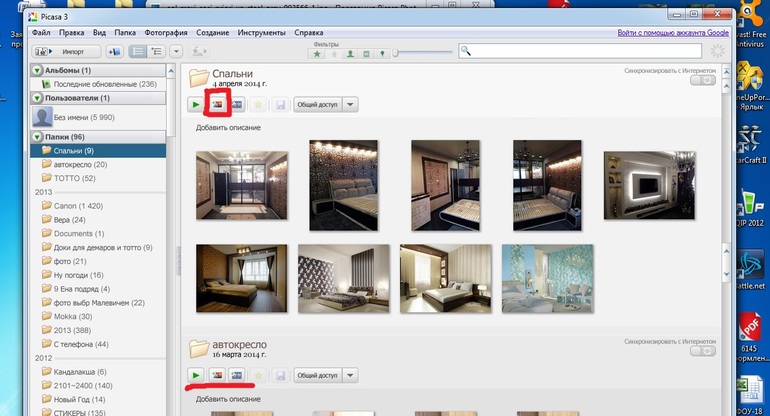Play slideshow for Спальни folder
770x416 pixels.
pyautogui.click(x=195, y=104)
